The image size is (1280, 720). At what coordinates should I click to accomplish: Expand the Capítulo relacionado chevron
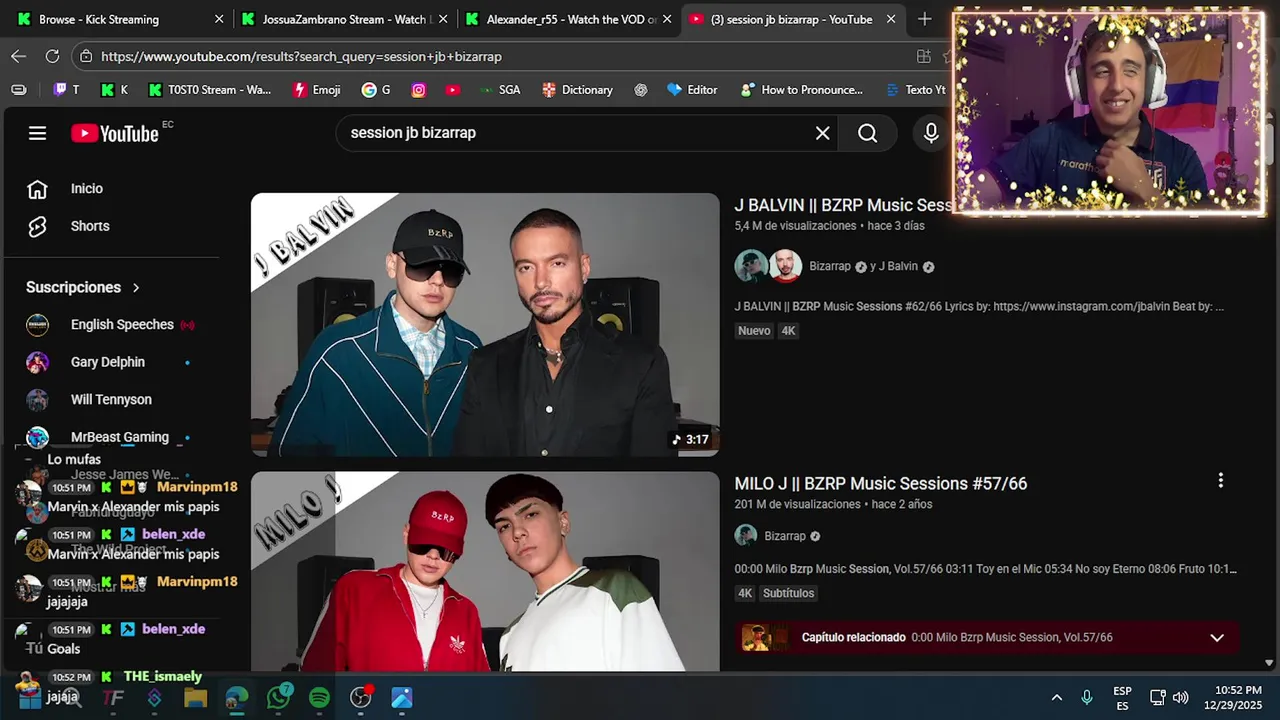point(1217,638)
